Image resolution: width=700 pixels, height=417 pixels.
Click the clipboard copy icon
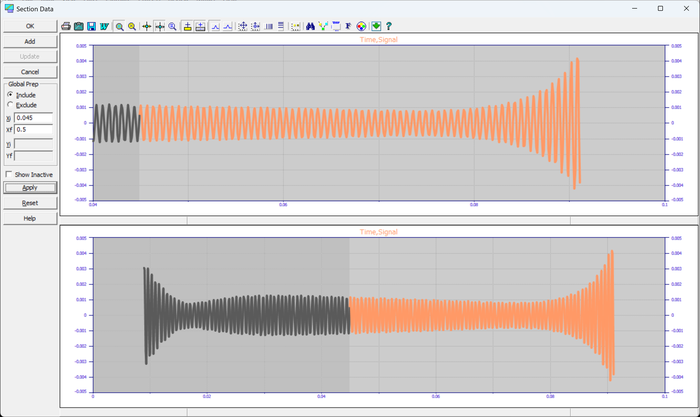point(79,26)
